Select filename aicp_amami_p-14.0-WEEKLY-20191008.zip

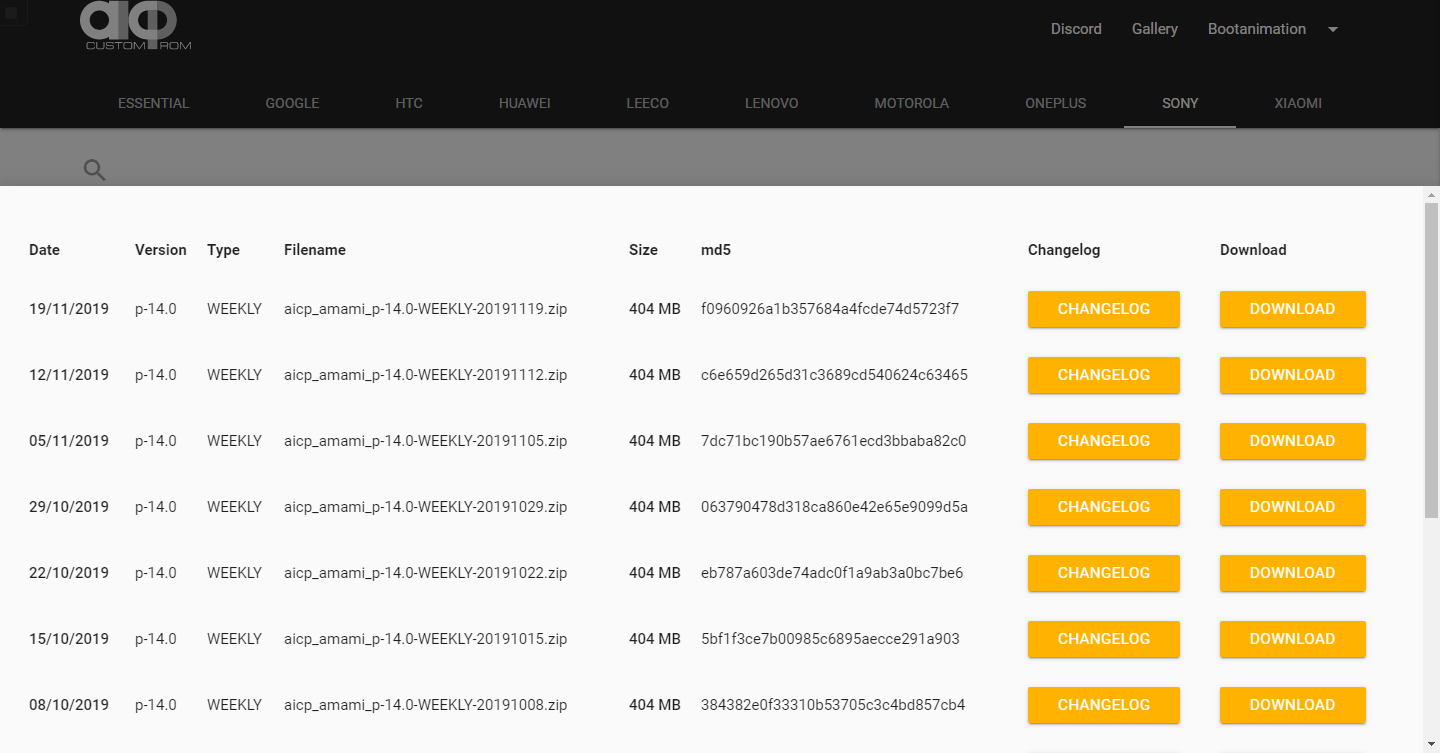point(425,705)
